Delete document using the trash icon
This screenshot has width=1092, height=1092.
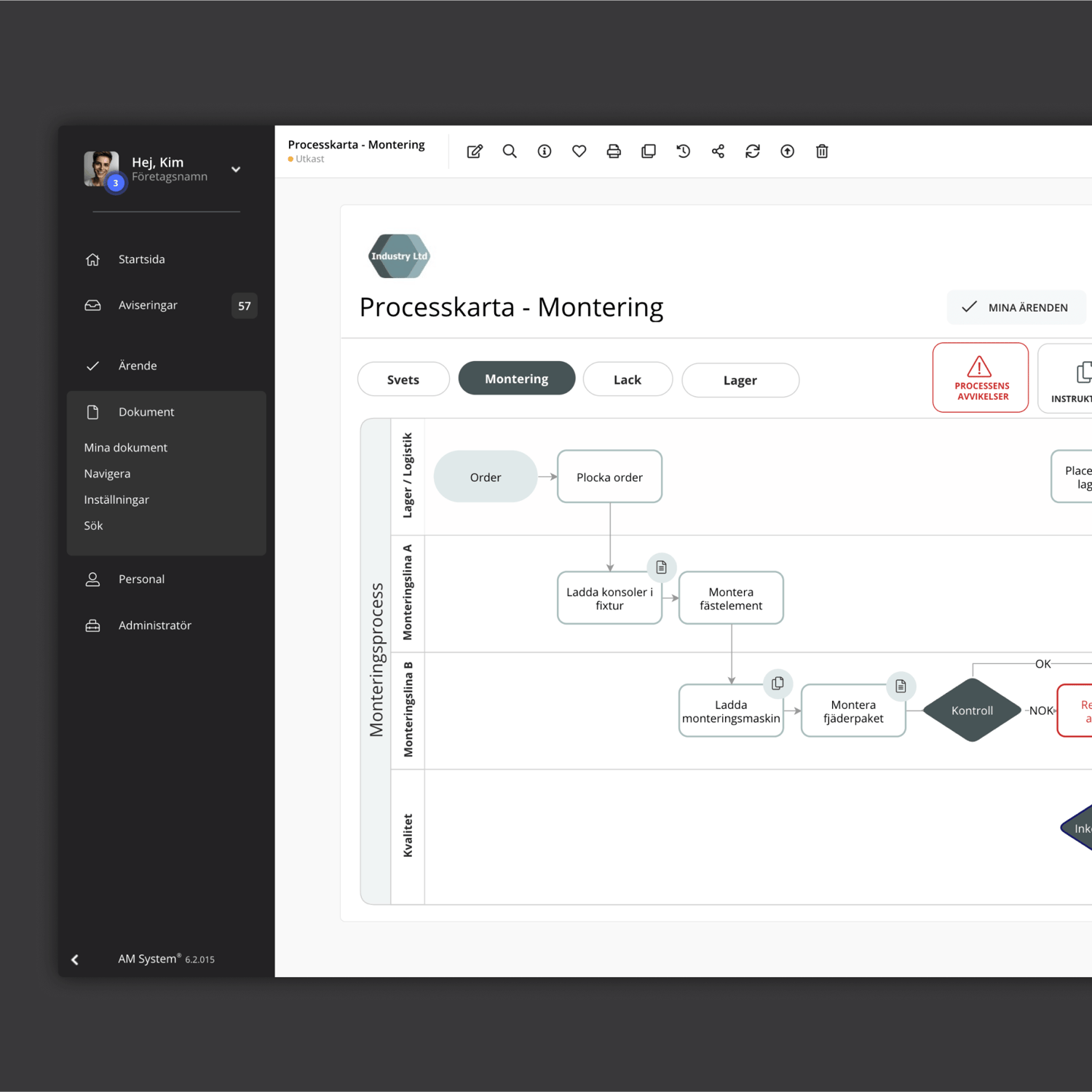[822, 151]
